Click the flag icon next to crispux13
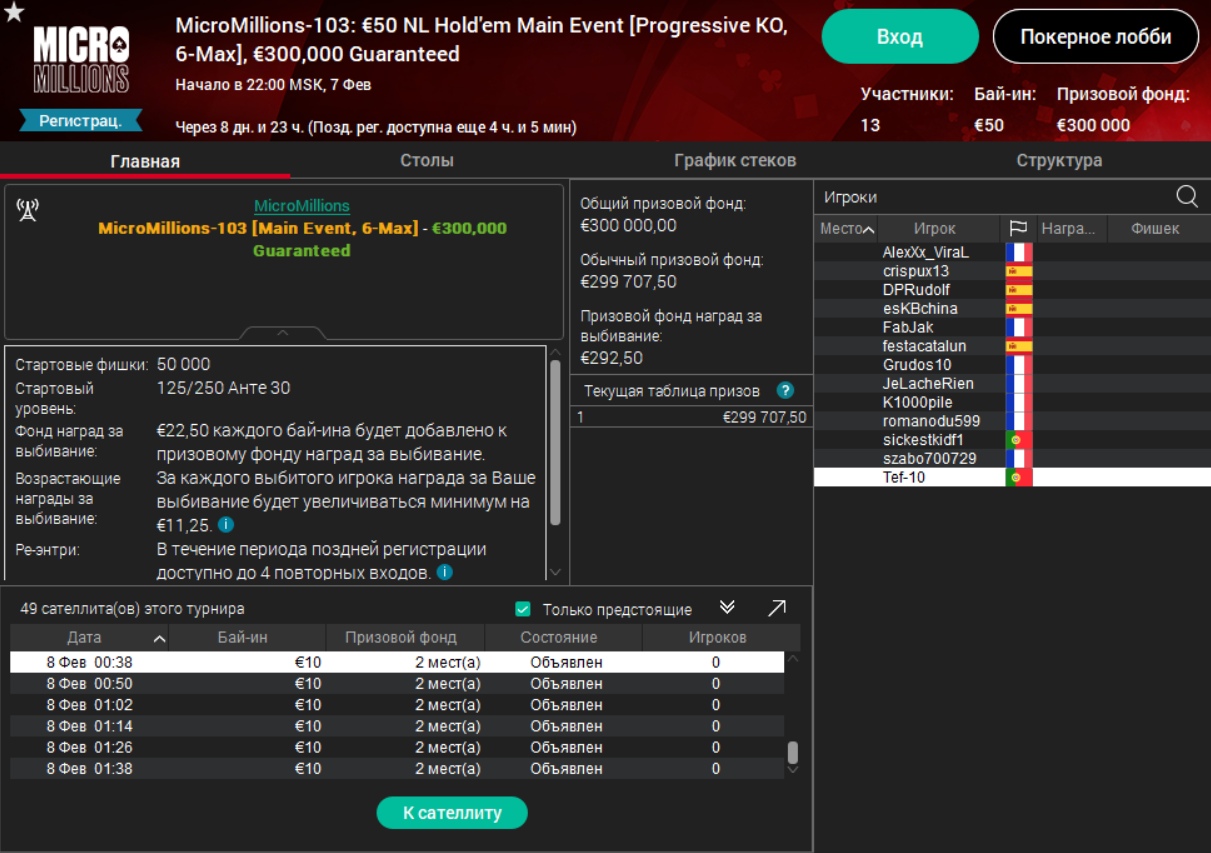 [x=1018, y=271]
